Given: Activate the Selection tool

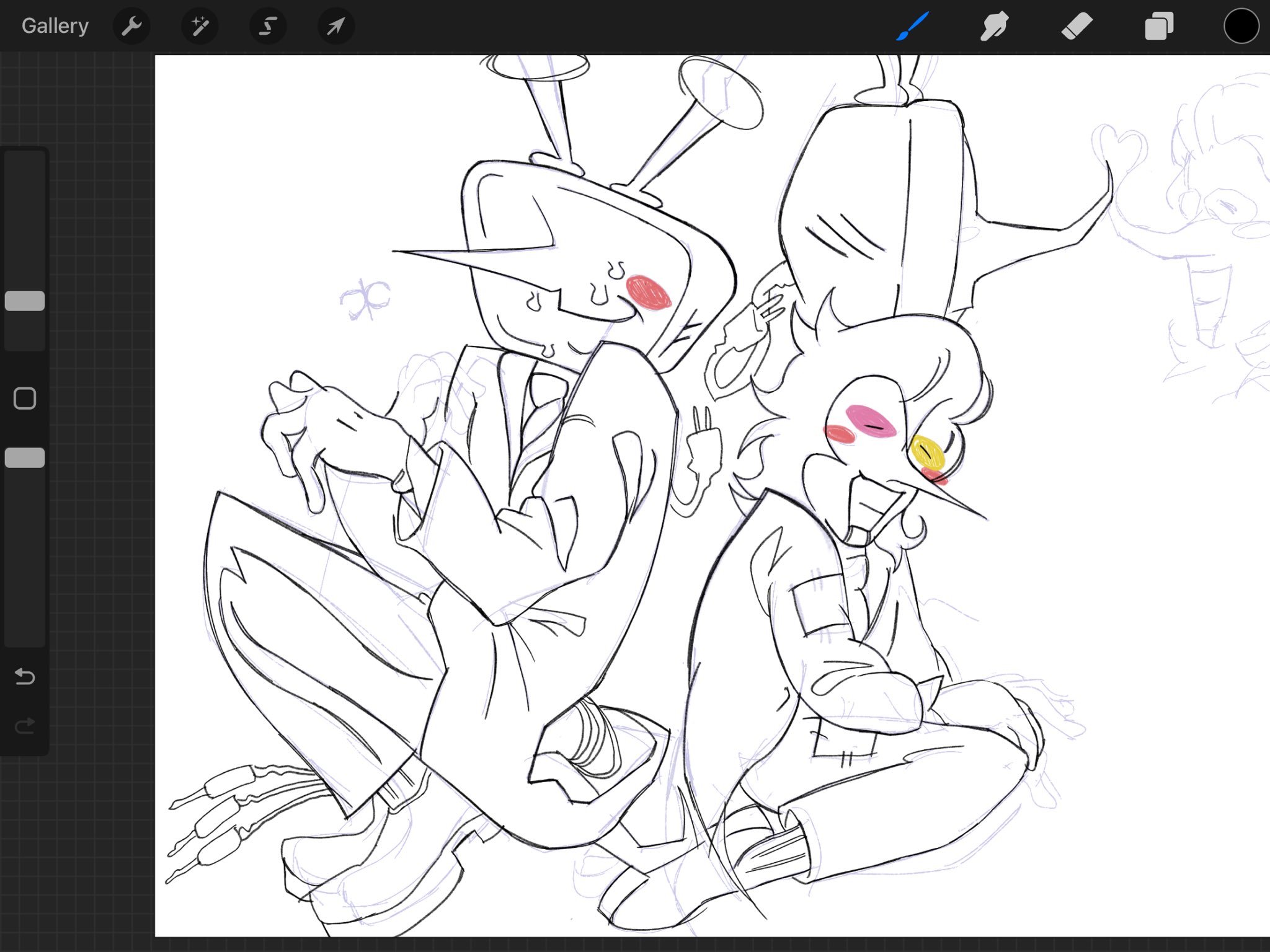Looking at the screenshot, I should tap(268, 26).
